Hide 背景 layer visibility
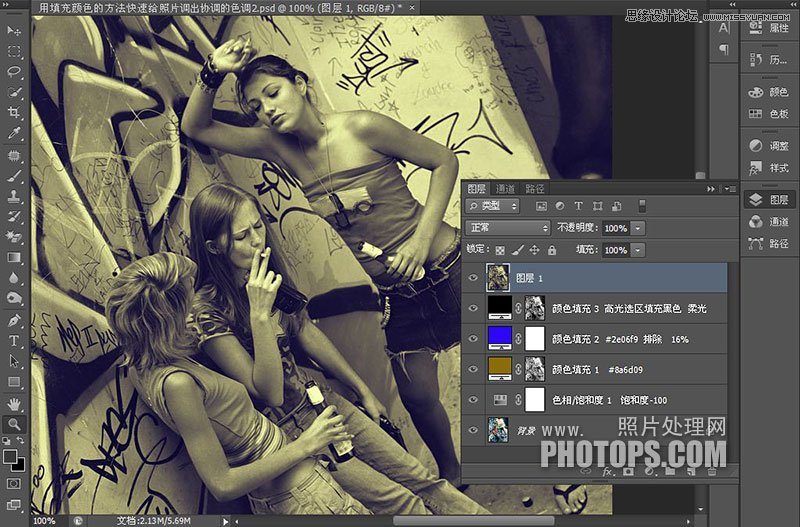Screen dimensions: 800x527 (473, 430)
